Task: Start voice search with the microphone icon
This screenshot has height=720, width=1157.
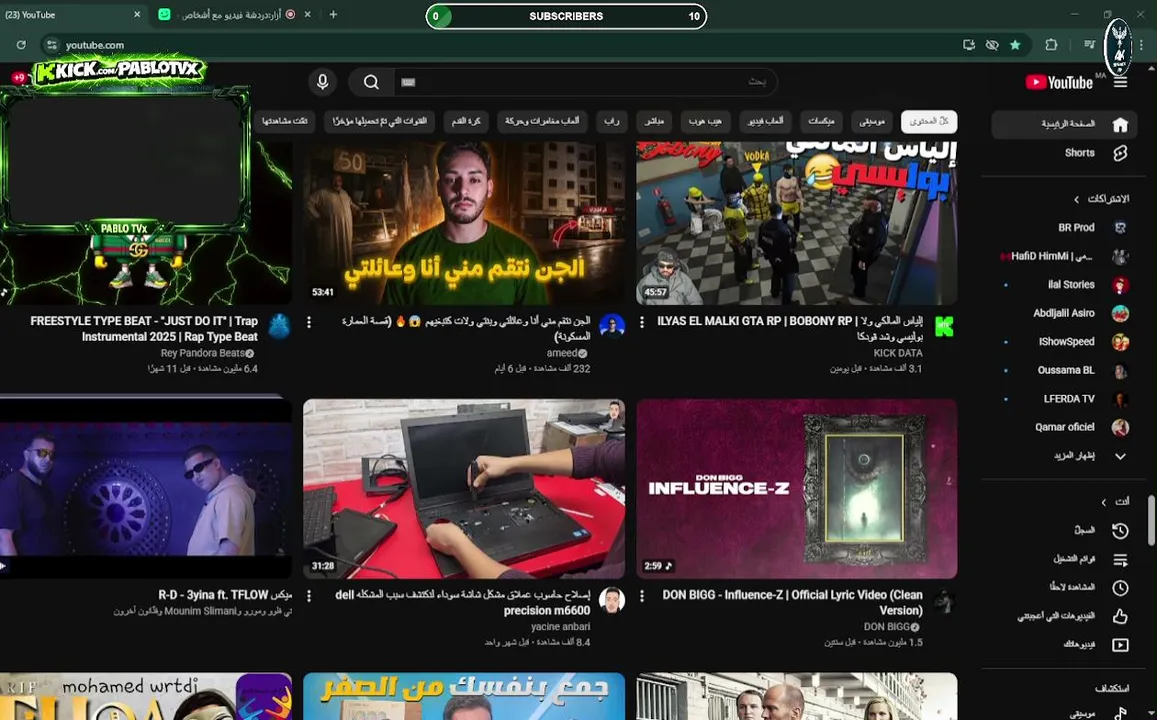Action: [322, 82]
